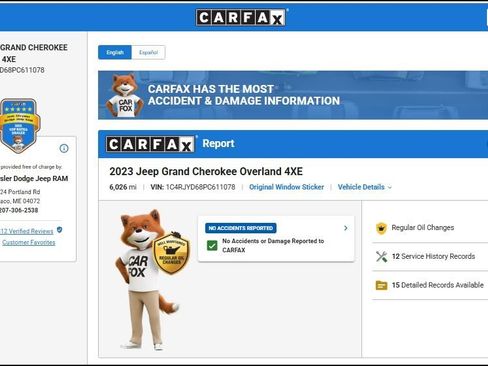The image size is (488, 366).
Task: Open the Original Window Sticker link
Action: (286, 187)
